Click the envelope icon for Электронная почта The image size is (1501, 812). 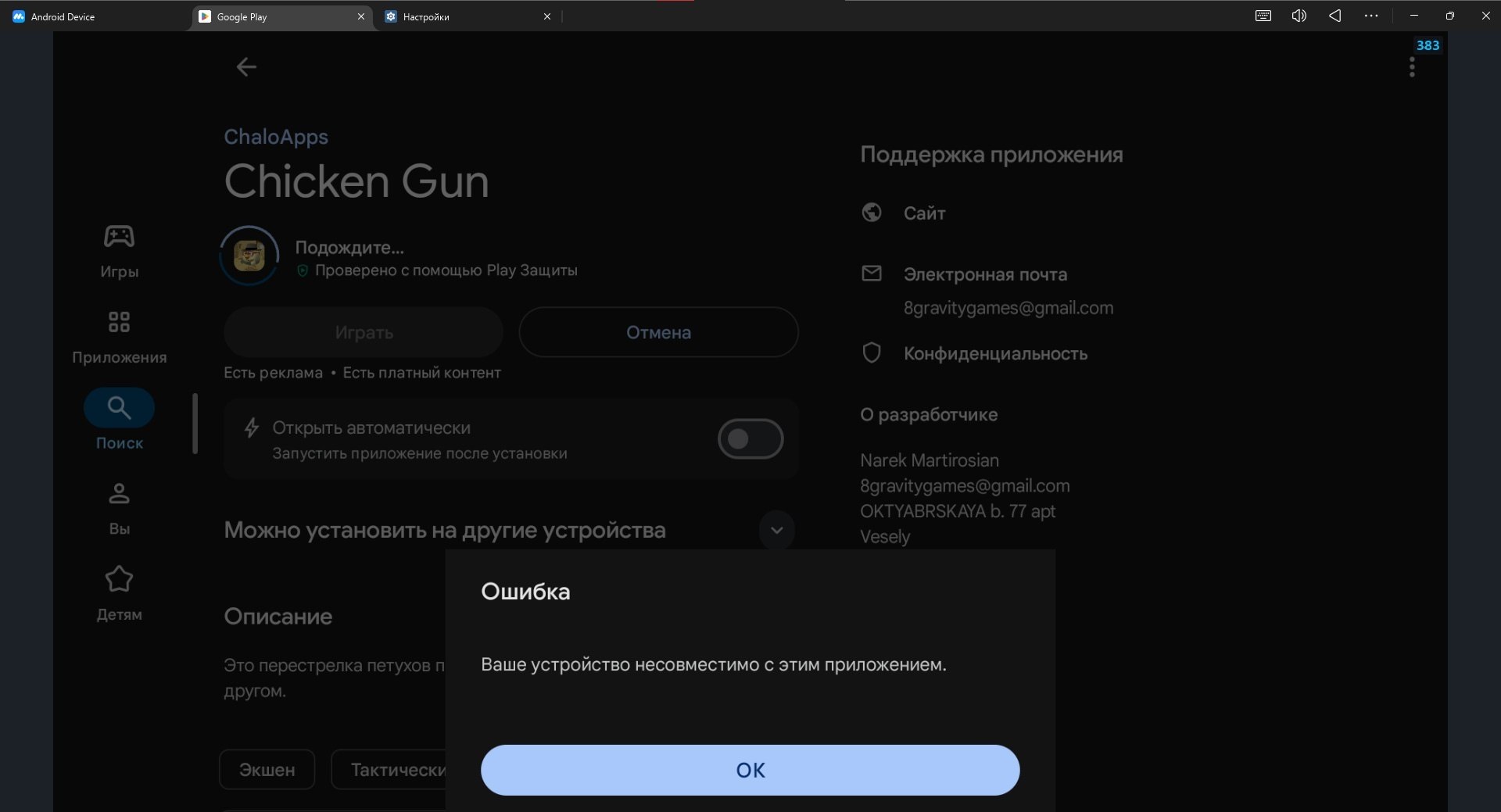tap(872, 274)
